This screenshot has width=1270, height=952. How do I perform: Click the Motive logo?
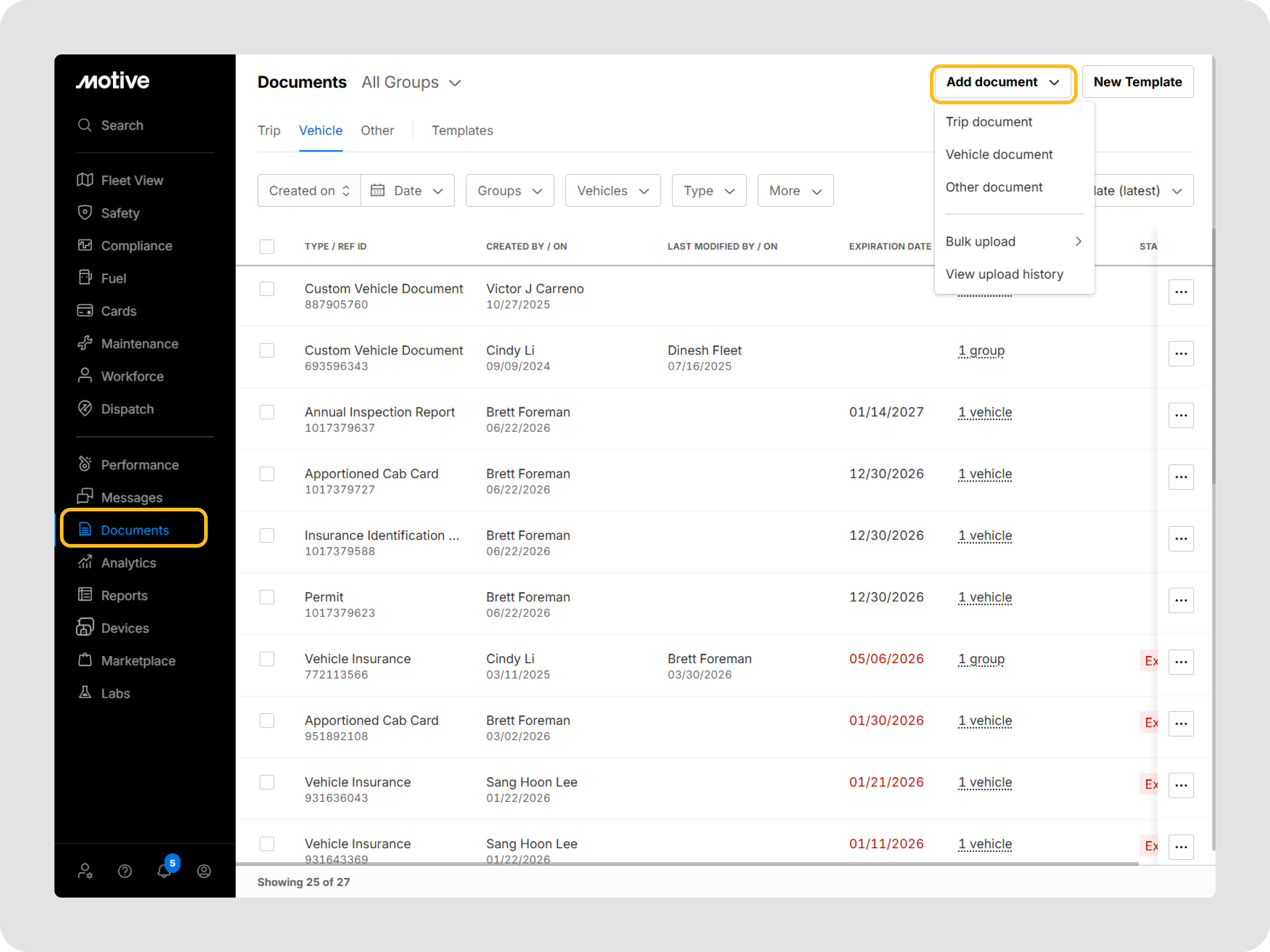(113, 81)
